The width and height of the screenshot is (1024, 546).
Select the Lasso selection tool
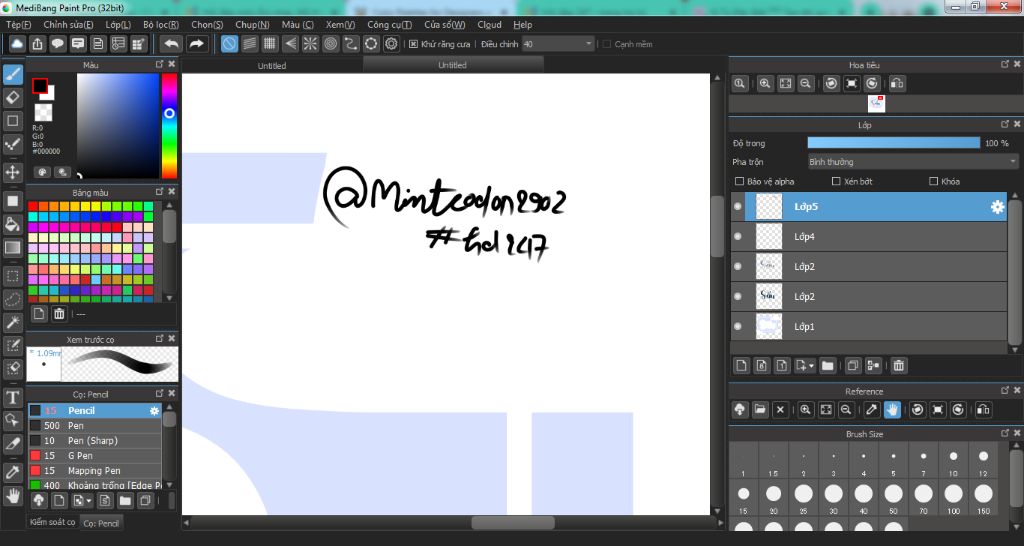[13, 300]
